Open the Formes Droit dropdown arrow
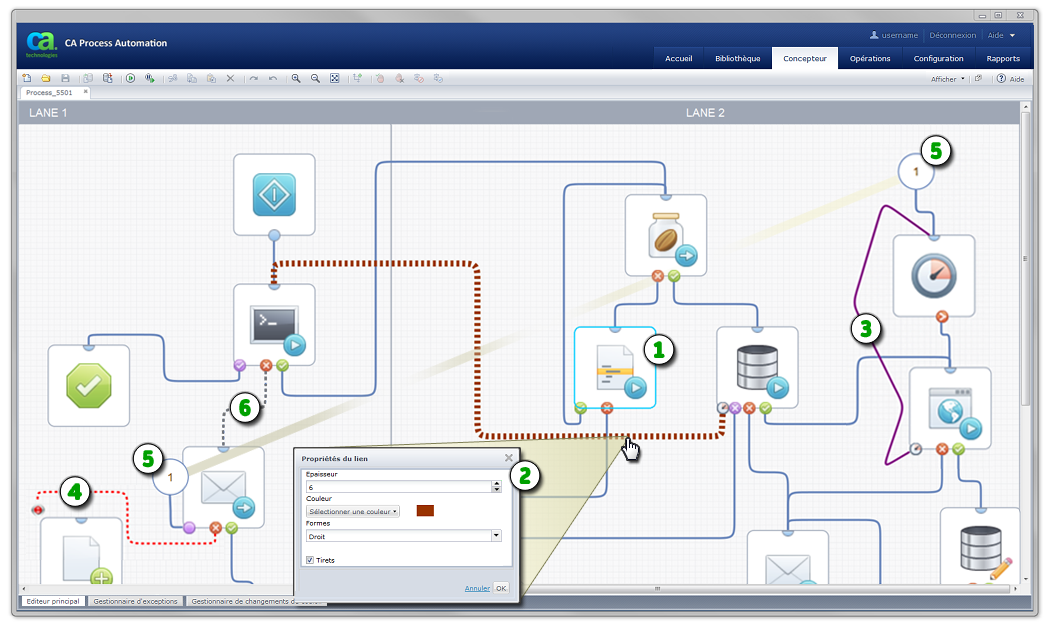 (x=496, y=536)
